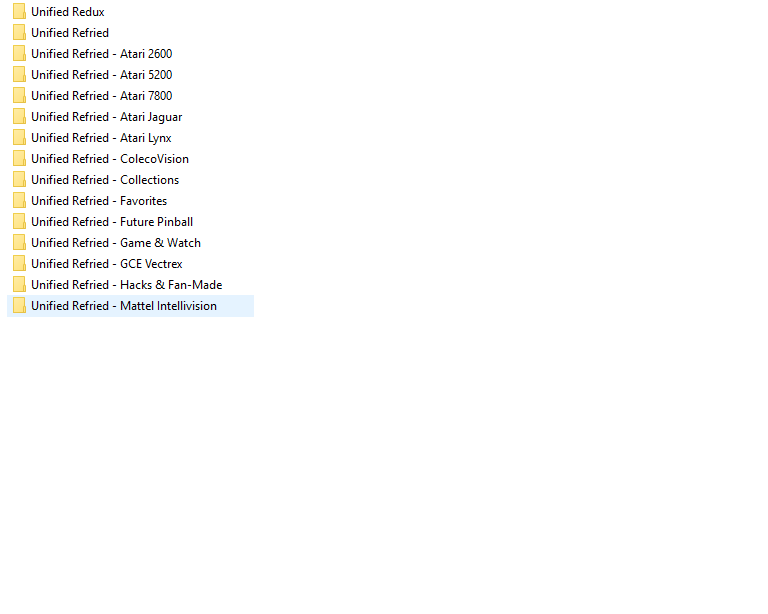
Task: Select 'Unified Refried - Atari Lynx' name text
Action: coord(101,138)
